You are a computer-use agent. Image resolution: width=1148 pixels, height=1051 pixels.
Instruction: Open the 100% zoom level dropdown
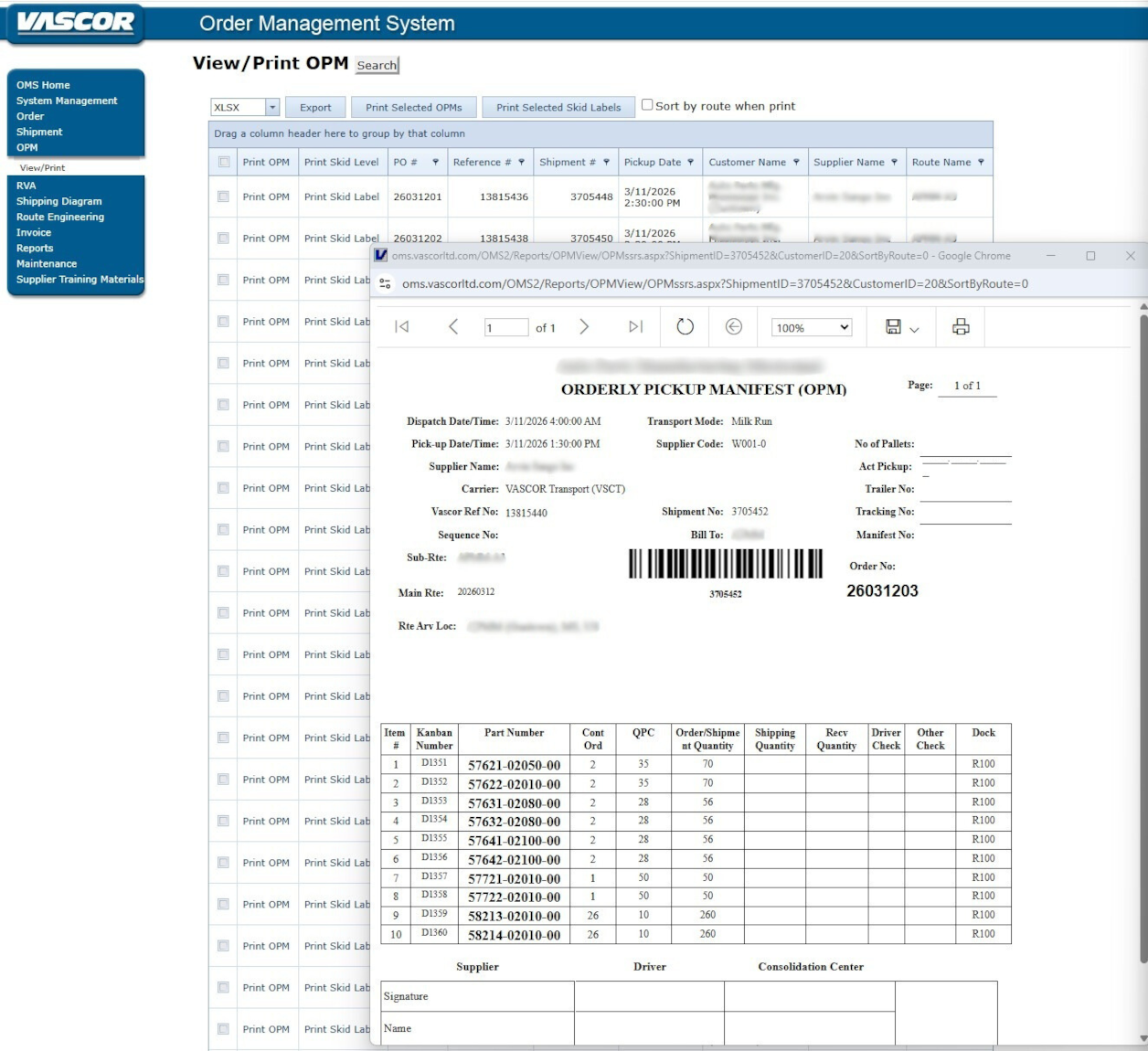[811, 328]
